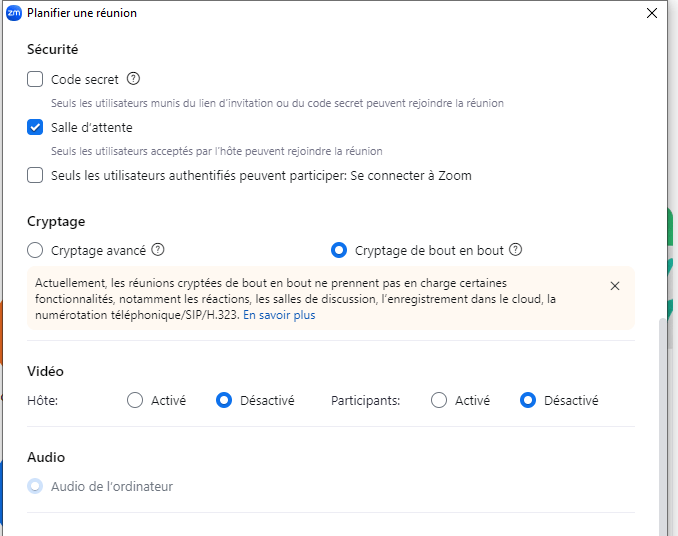Turn participants video to Activé
The width and height of the screenshot is (678, 536).
coord(438,400)
